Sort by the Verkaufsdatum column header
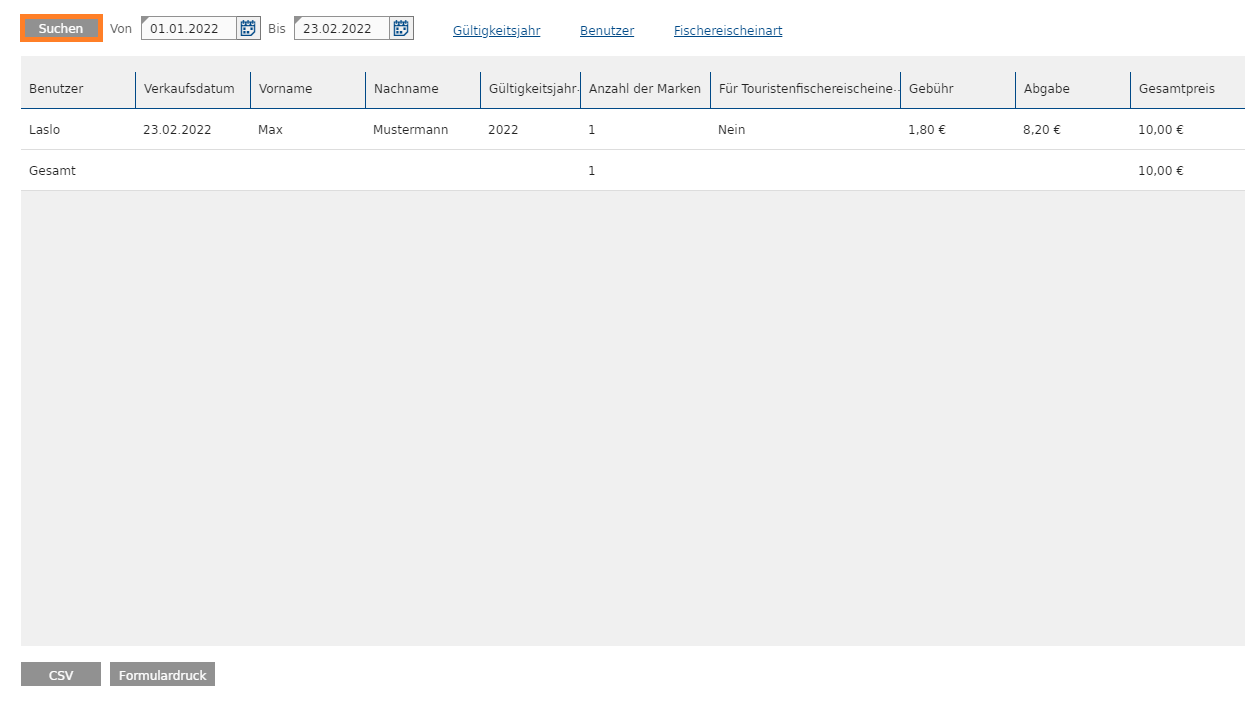1260x712 pixels. pyautogui.click(x=189, y=89)
